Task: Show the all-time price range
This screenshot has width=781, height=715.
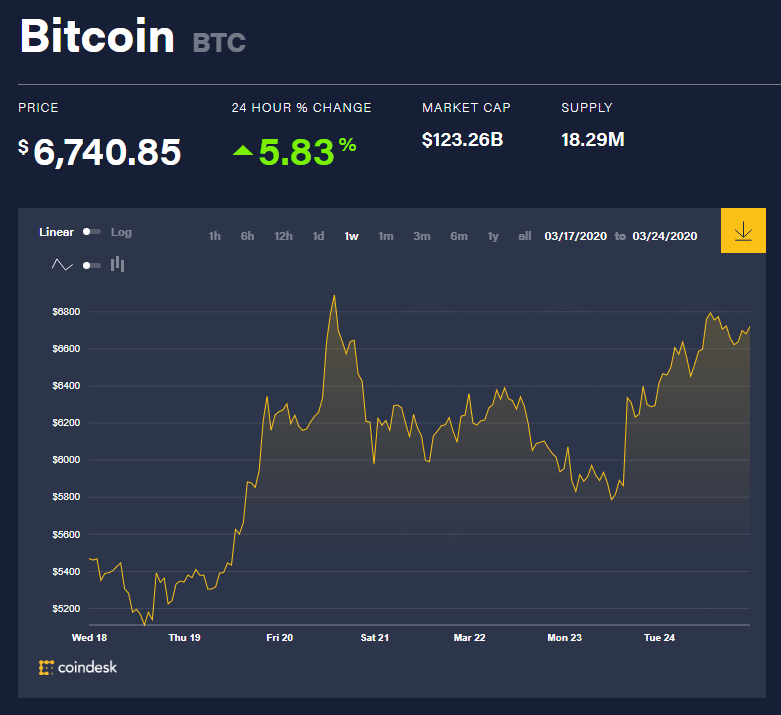Action: click(524, 236)
